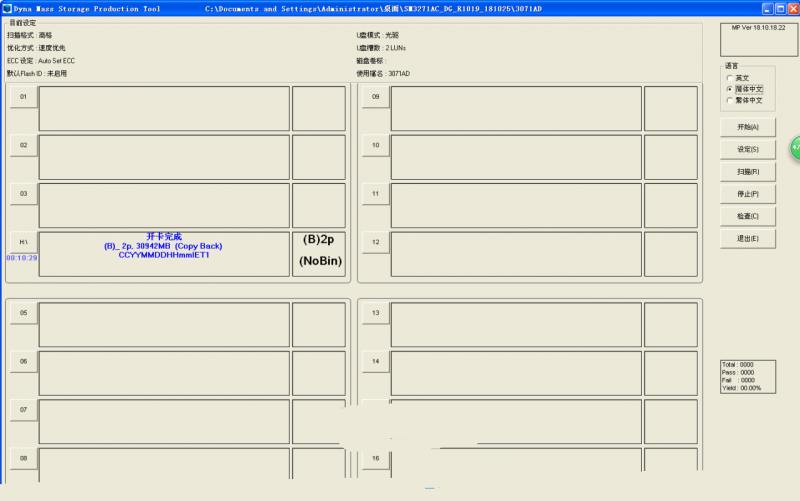The width and height of the screenshot is (800, 501).
Task: Click the 开始(A) start button
Action: point(747,127)
